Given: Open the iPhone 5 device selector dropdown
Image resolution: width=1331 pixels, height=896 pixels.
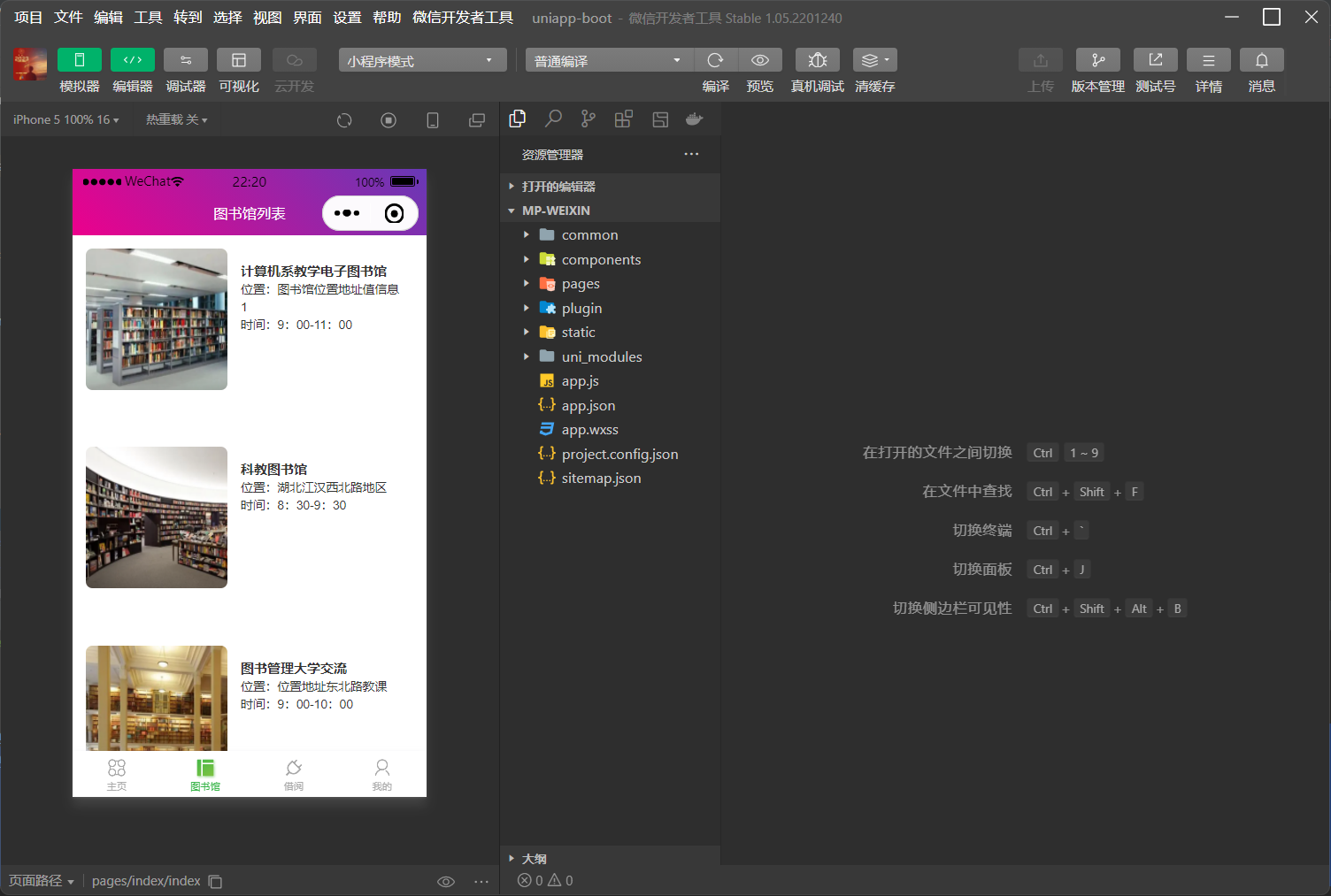Looking at the screenshot, I should click(65, 119).
